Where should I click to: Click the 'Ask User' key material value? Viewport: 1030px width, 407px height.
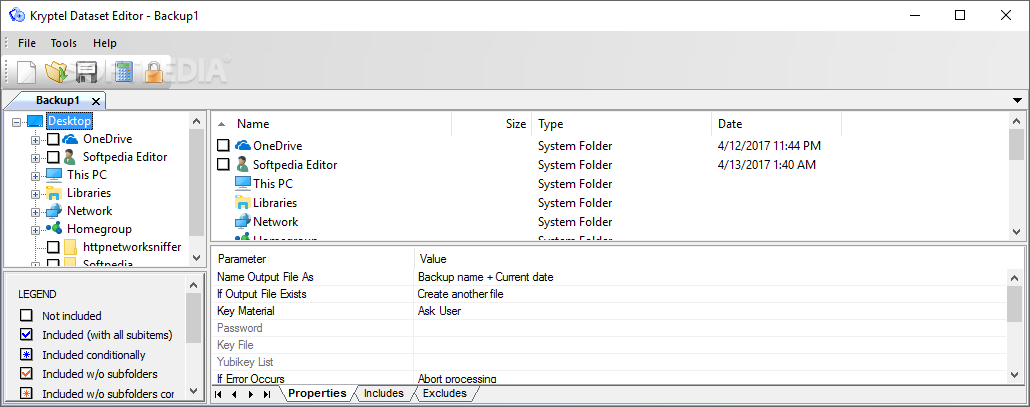(709, 311)
